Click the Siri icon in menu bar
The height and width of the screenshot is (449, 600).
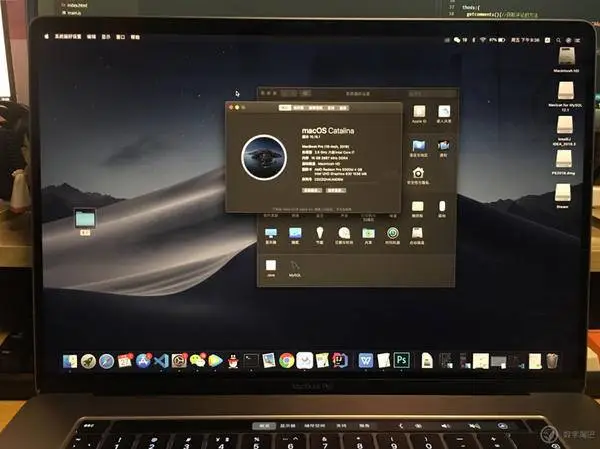(569, 40)
